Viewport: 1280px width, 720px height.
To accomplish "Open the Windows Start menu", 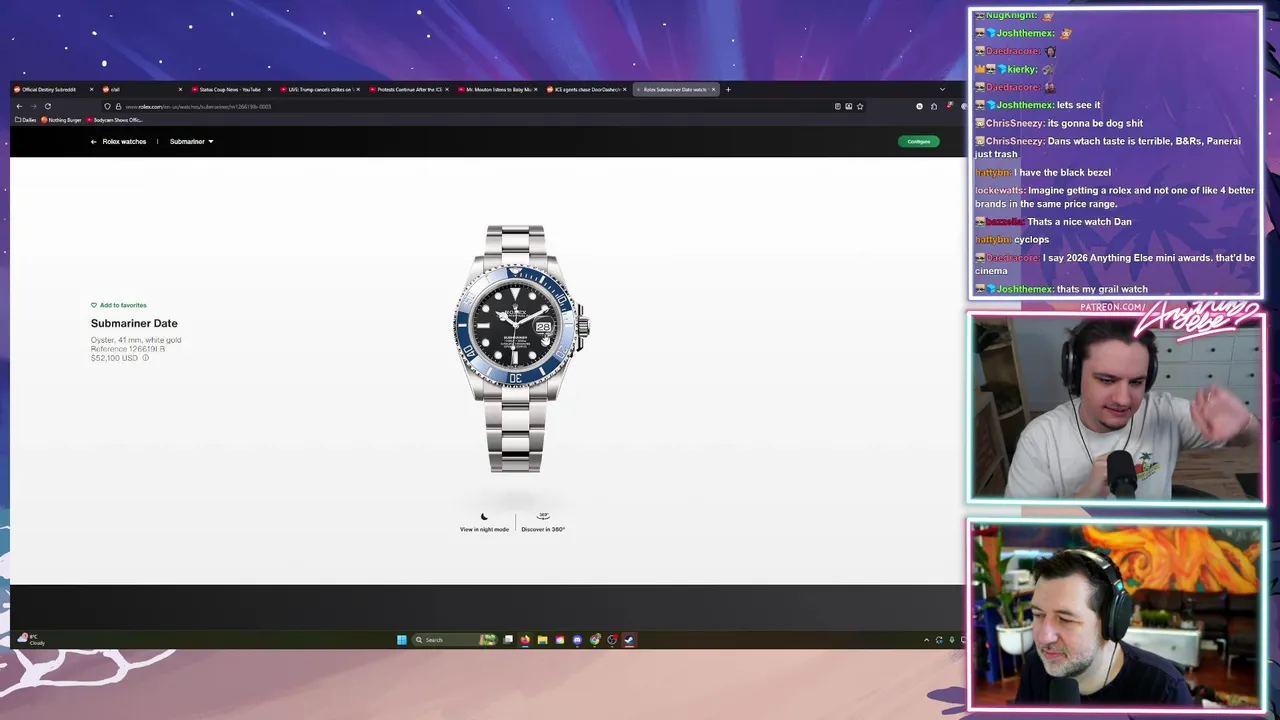I will (x=402, y=640).
